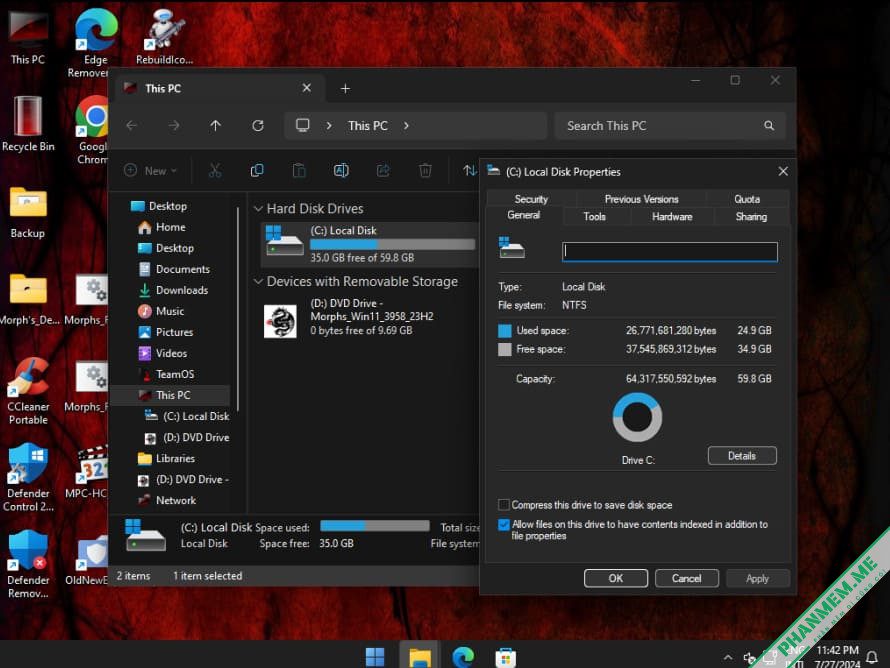Open the Backup folder on desktop
890x668 pixels.
pos(28,212)
